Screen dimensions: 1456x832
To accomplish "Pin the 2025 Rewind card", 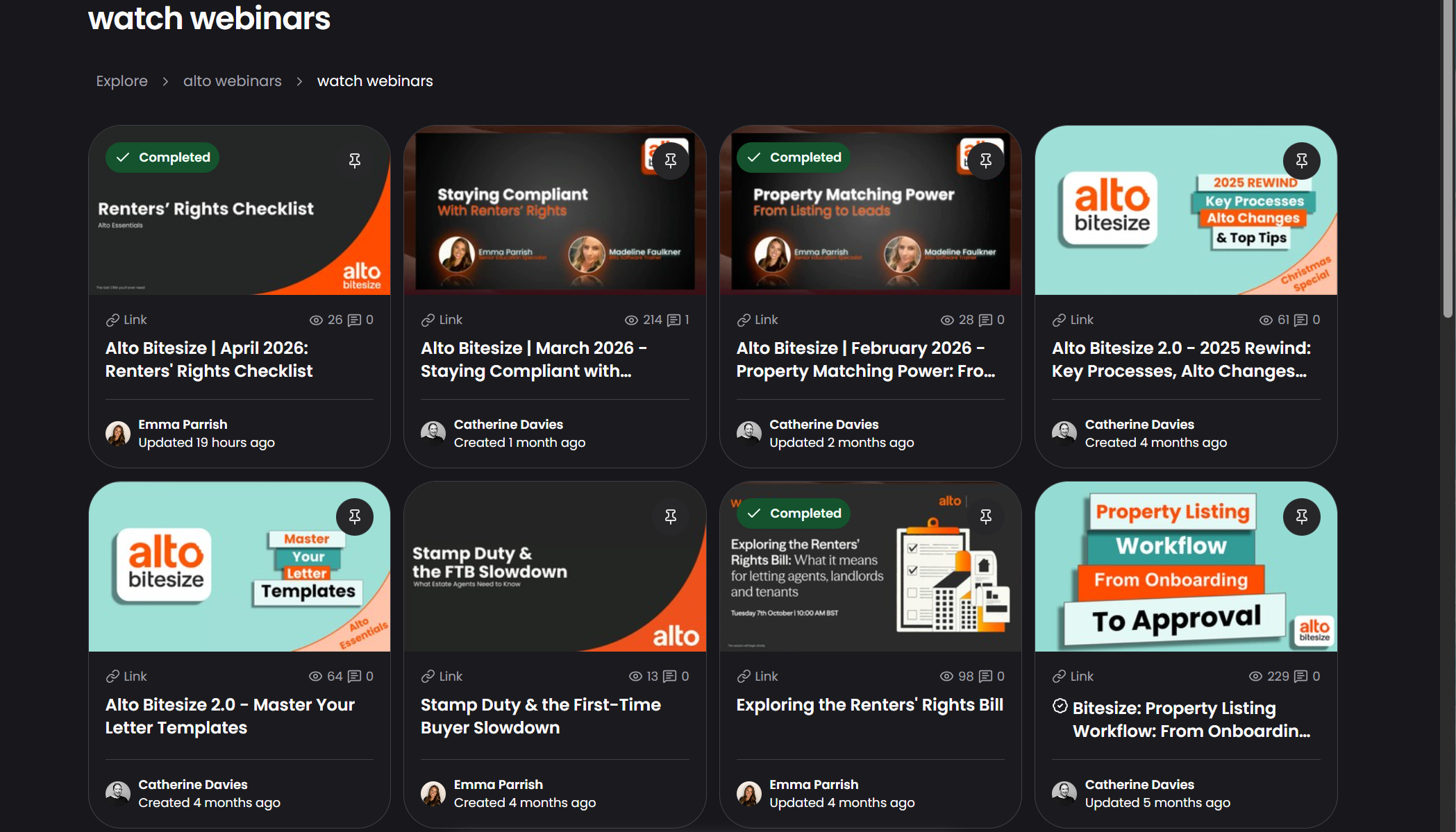I will click(x=1302, y=160).
